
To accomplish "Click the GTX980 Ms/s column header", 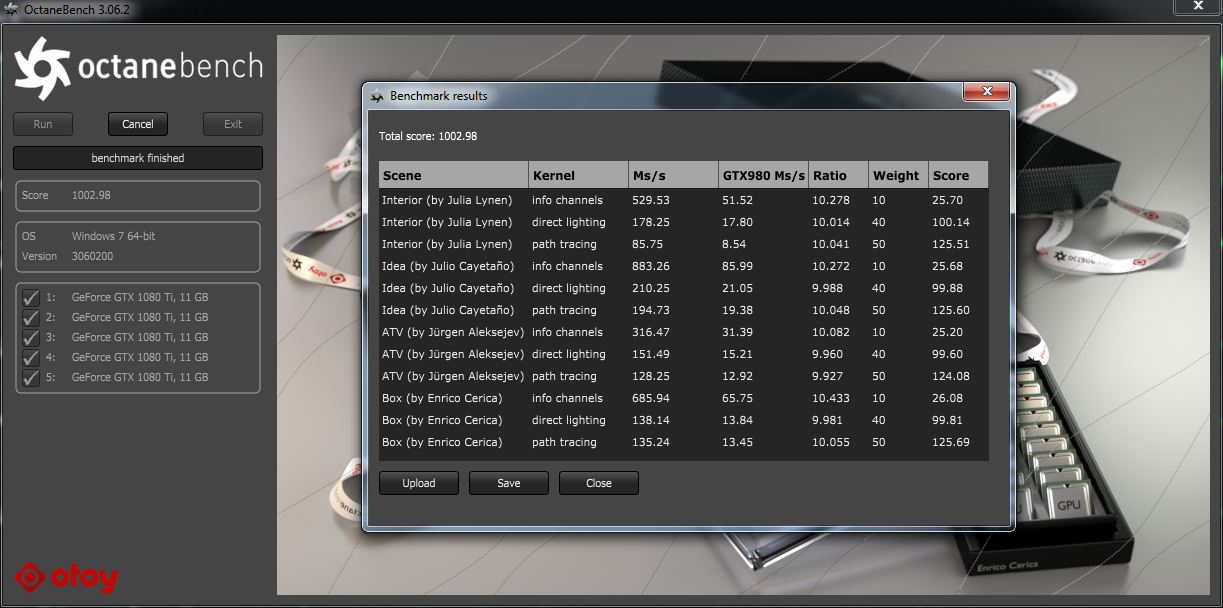I will click(763, 175).
